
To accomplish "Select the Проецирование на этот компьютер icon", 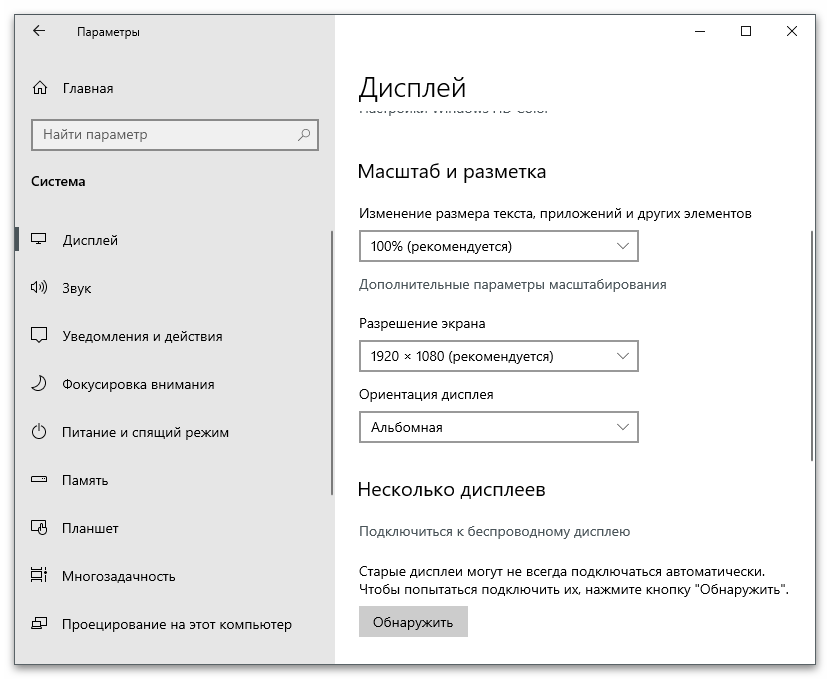I will [x=38, y=624].
